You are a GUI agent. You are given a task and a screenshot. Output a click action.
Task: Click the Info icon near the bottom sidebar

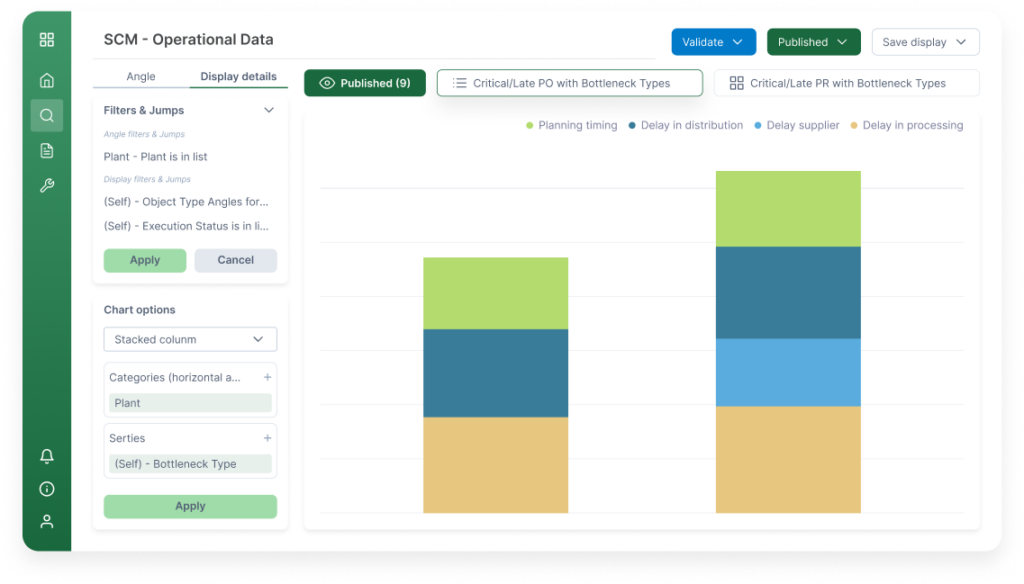pos(46,489)
